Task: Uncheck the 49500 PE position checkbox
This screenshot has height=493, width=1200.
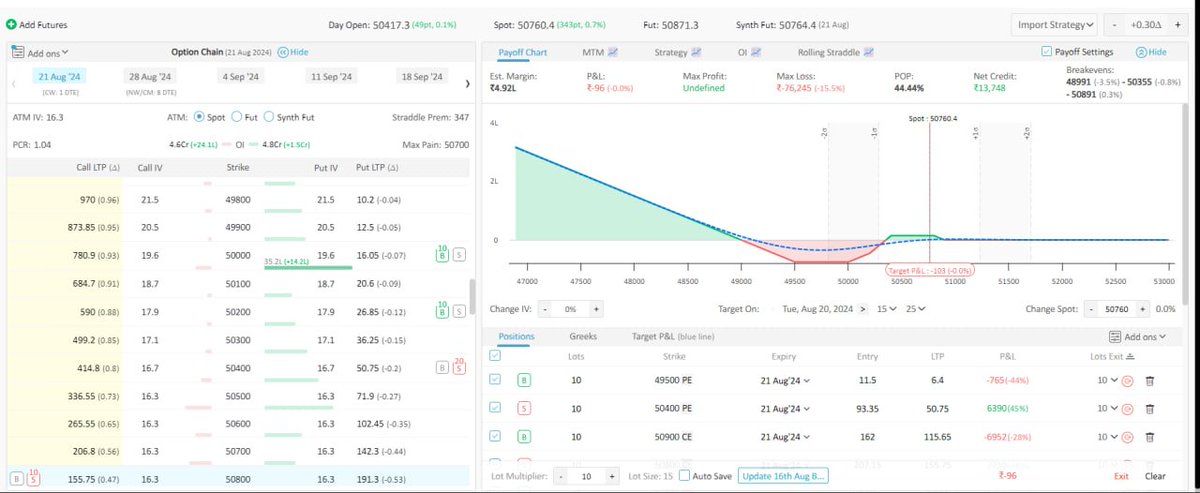Action: (495, 381)
